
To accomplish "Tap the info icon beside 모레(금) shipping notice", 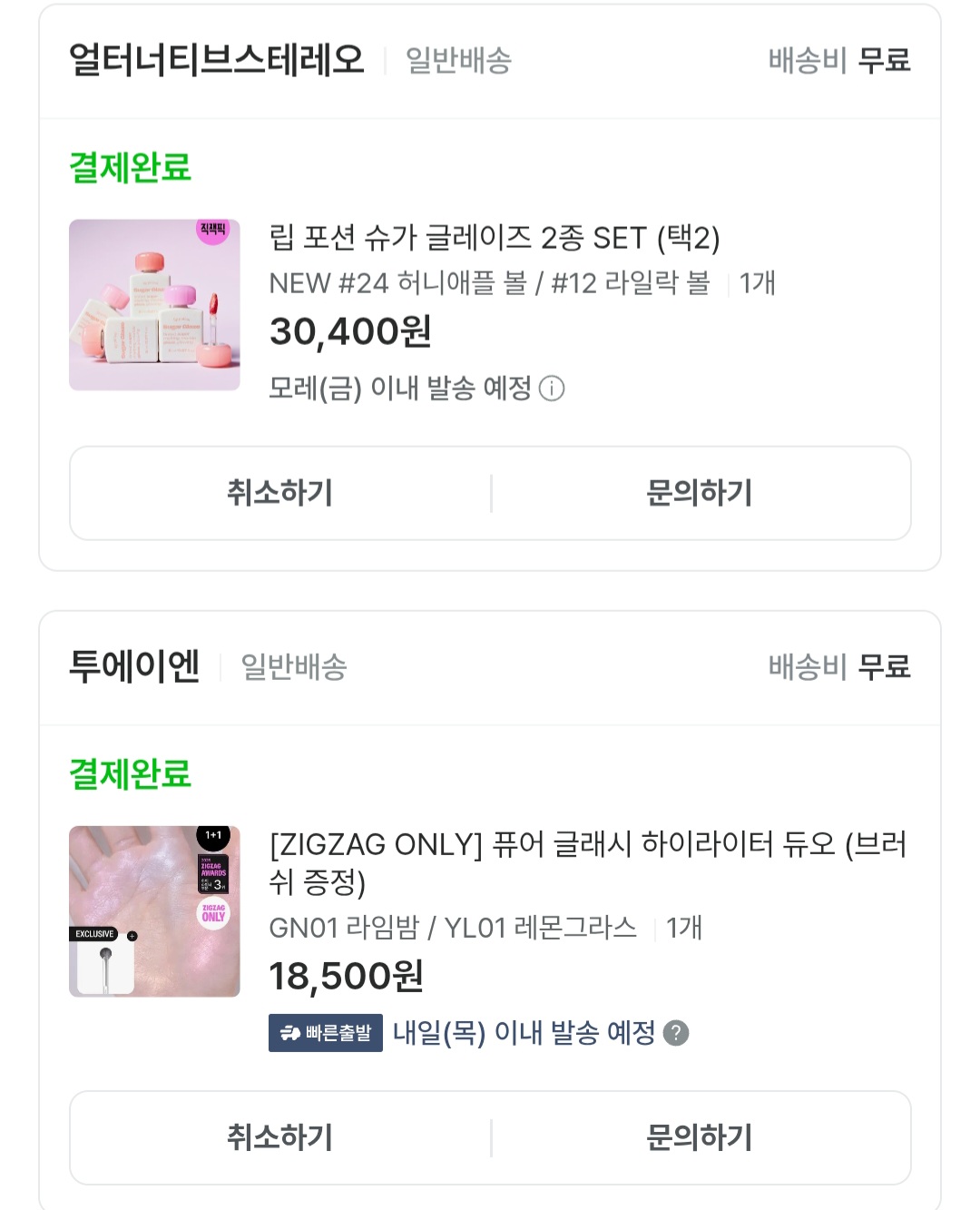I will point(552,389).
